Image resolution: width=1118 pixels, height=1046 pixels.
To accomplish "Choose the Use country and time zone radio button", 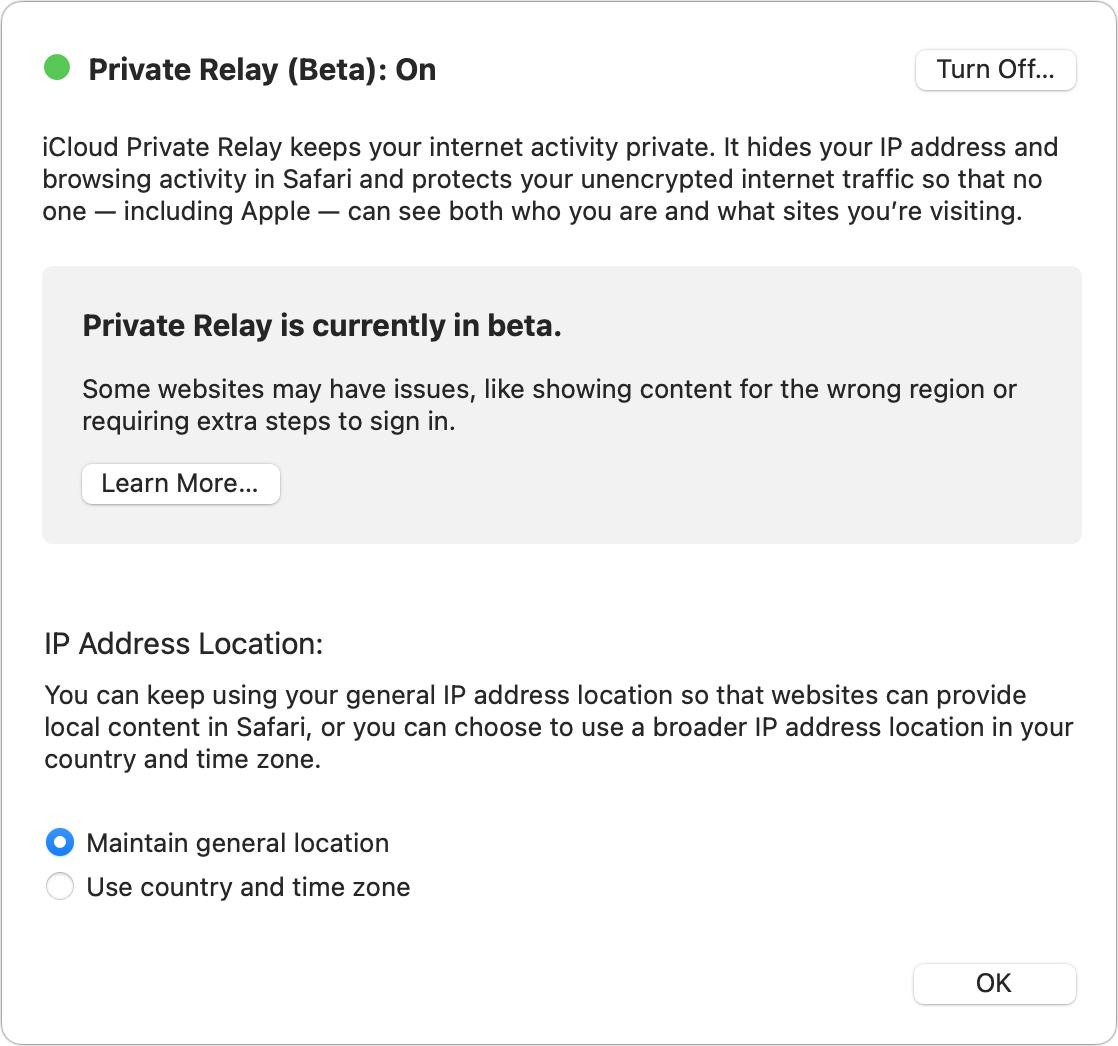I will click(60, 887).
